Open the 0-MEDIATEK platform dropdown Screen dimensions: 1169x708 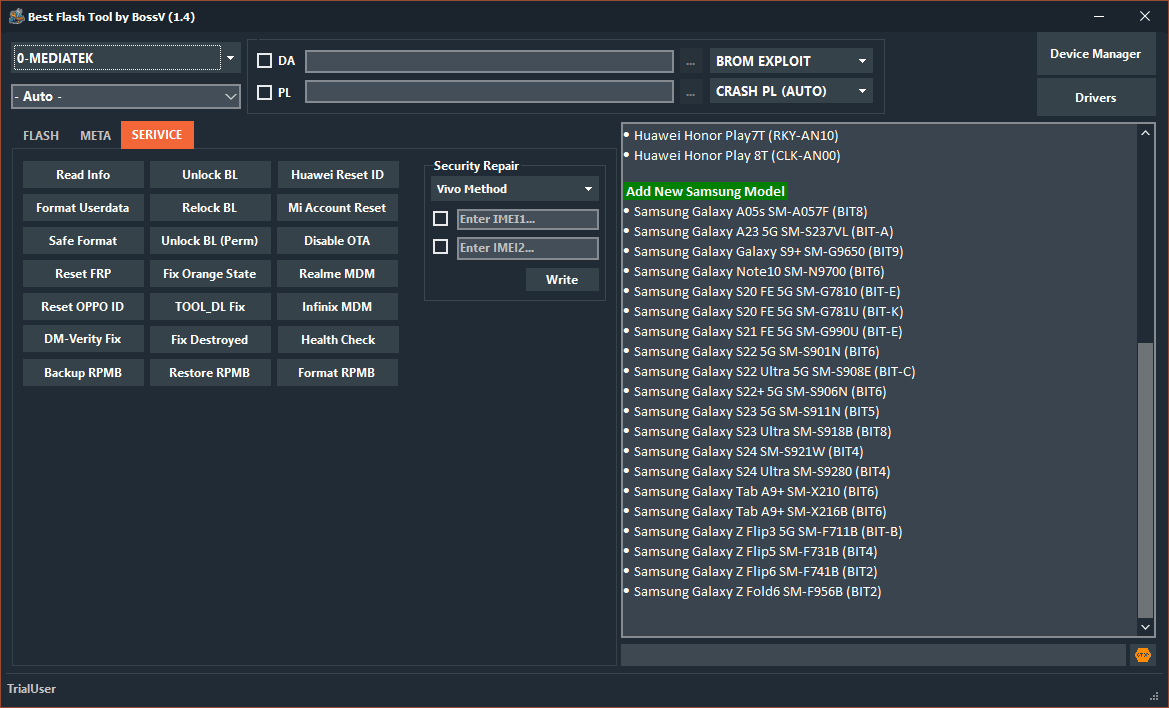tap(125, 59)
